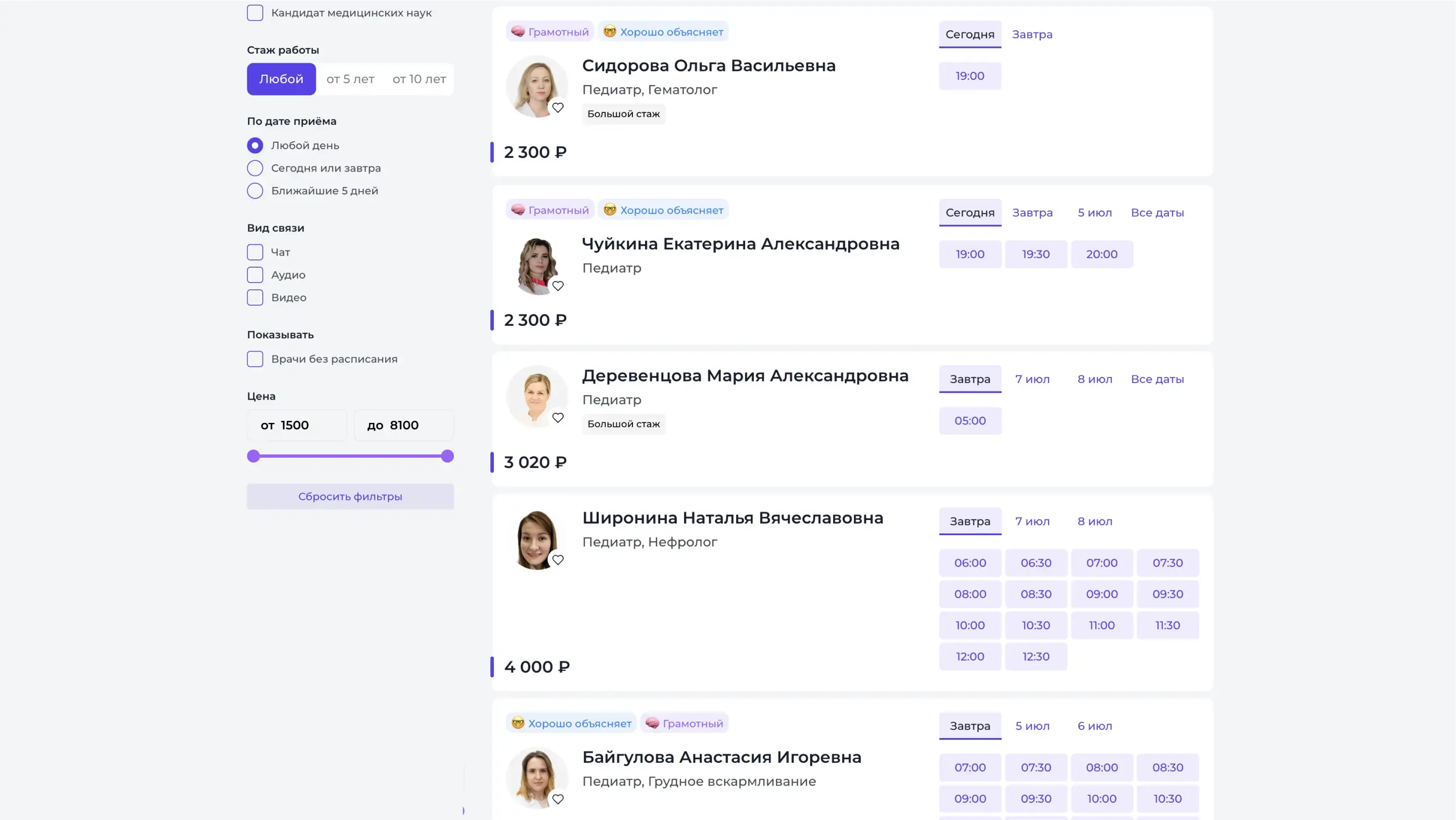Viewport: 1456px width, 820px height.
Task: Choose Ближайшие 5 дней date filter
Action: pos(255,191)
